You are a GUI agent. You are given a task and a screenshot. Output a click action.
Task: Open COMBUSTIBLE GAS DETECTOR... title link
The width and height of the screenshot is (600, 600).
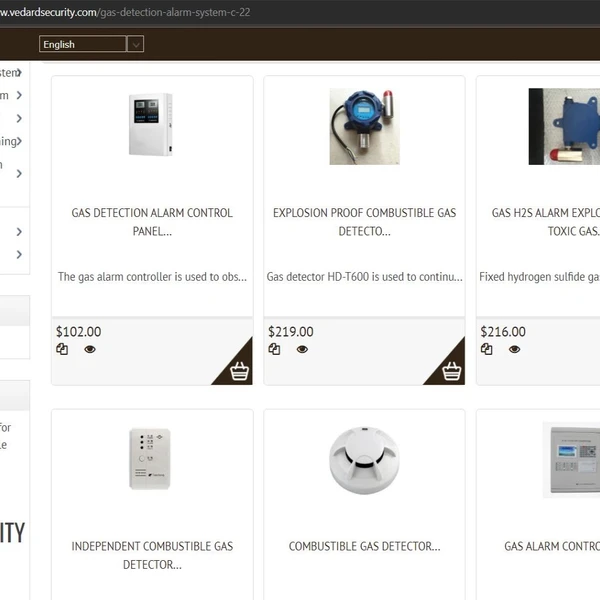click(x=364, y=546)
